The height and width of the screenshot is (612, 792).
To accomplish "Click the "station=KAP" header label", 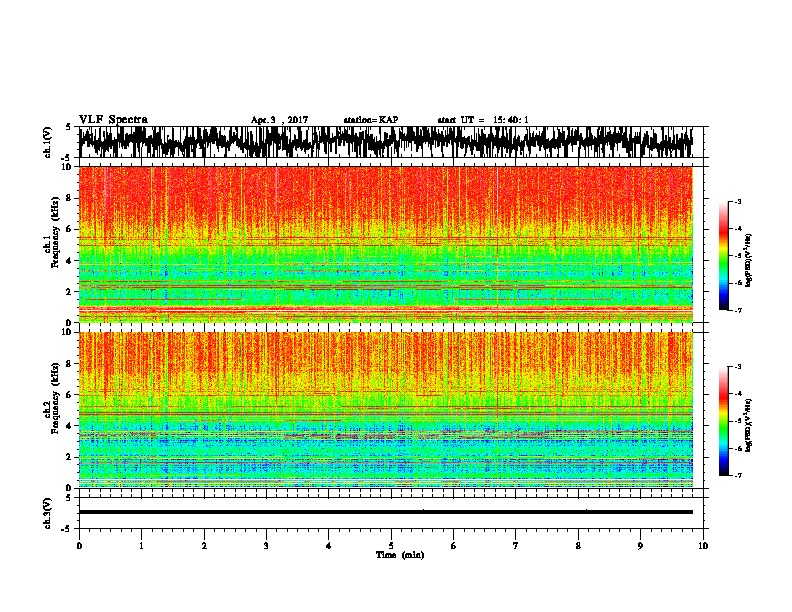I will click(371, 120).
